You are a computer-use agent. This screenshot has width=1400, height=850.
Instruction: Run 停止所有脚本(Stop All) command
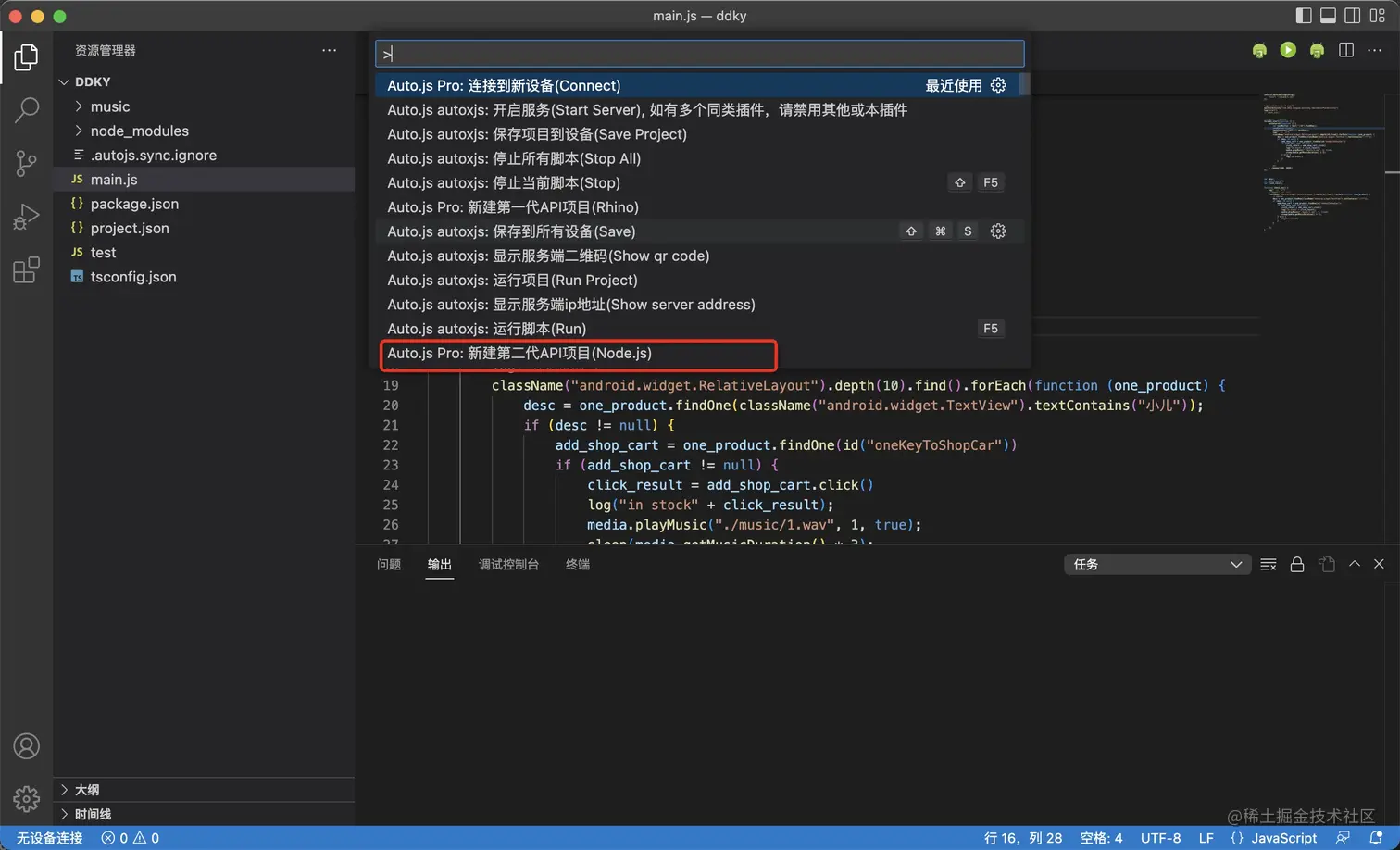coord(698,158)
